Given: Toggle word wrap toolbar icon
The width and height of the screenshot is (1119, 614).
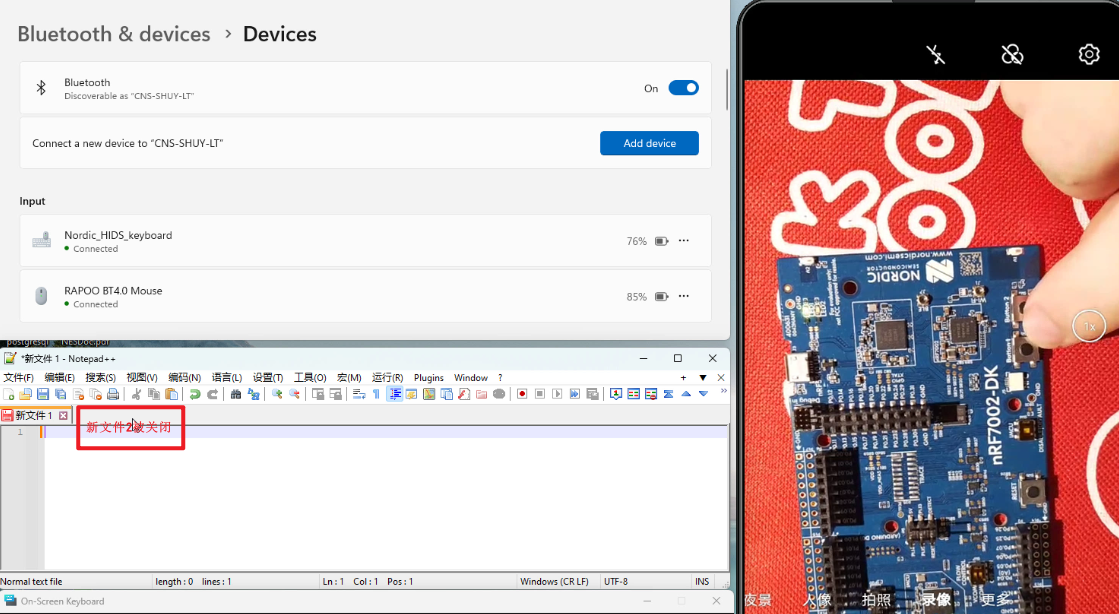Looking at the screenshot, I should [359, 394].
